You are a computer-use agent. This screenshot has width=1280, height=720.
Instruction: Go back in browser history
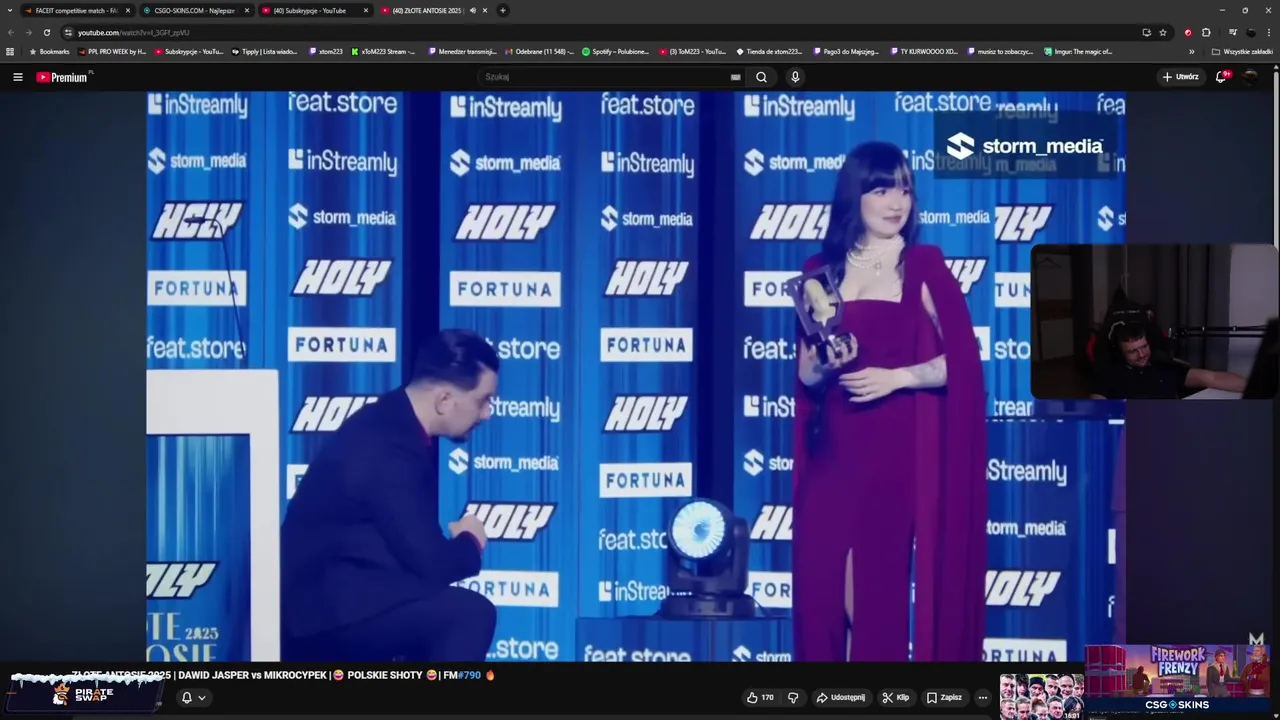coord(11,32)
